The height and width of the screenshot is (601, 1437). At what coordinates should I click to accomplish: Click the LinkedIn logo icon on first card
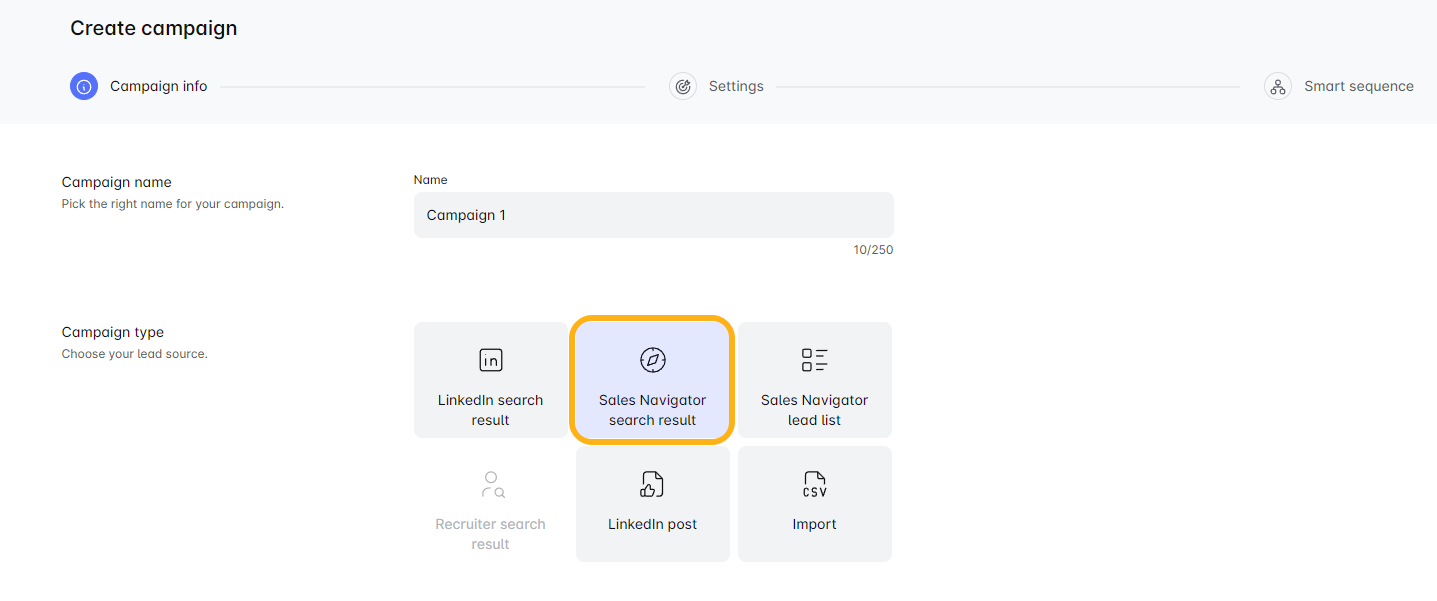coord(491,360)
